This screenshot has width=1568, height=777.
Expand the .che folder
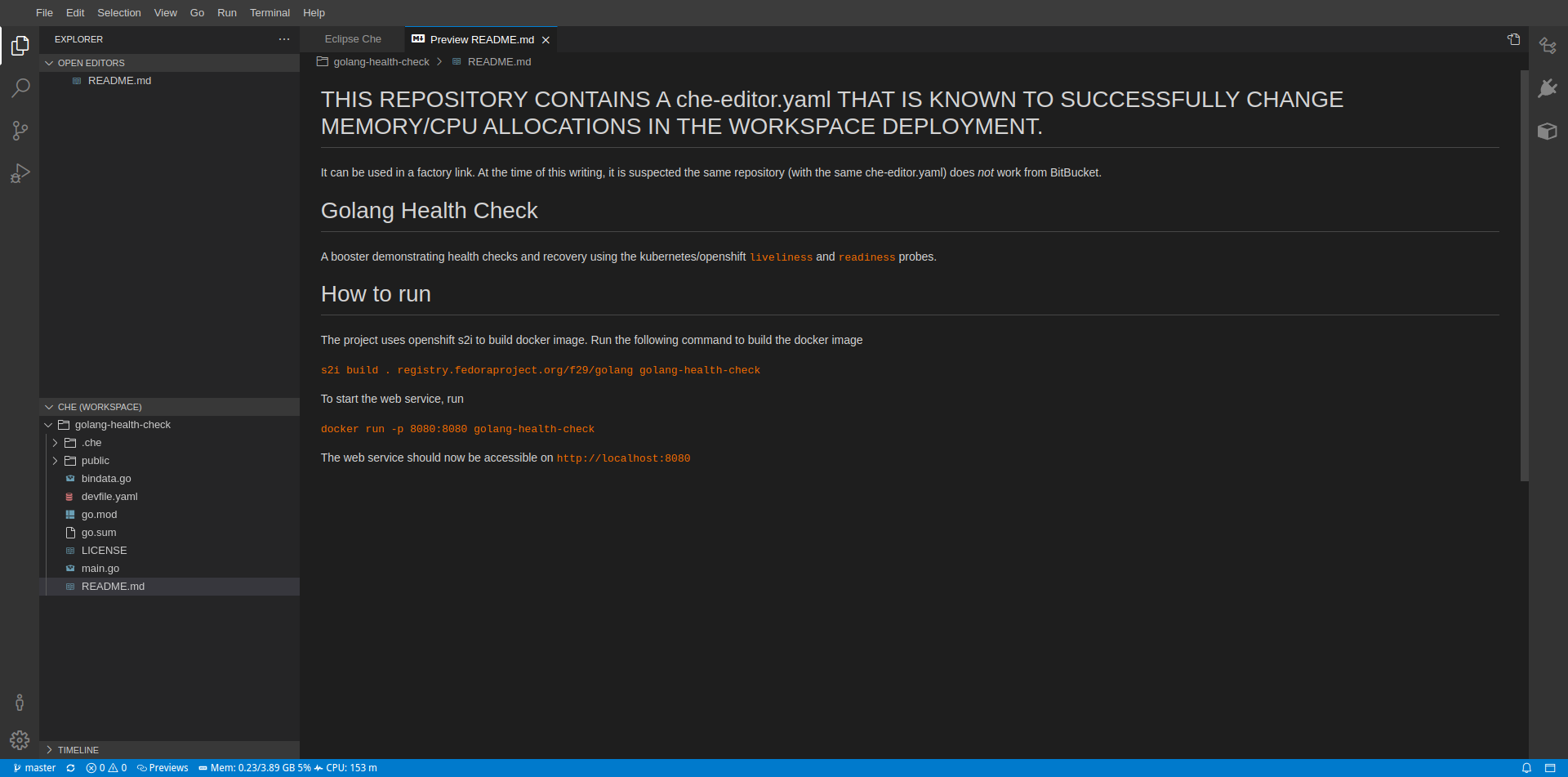169,443
